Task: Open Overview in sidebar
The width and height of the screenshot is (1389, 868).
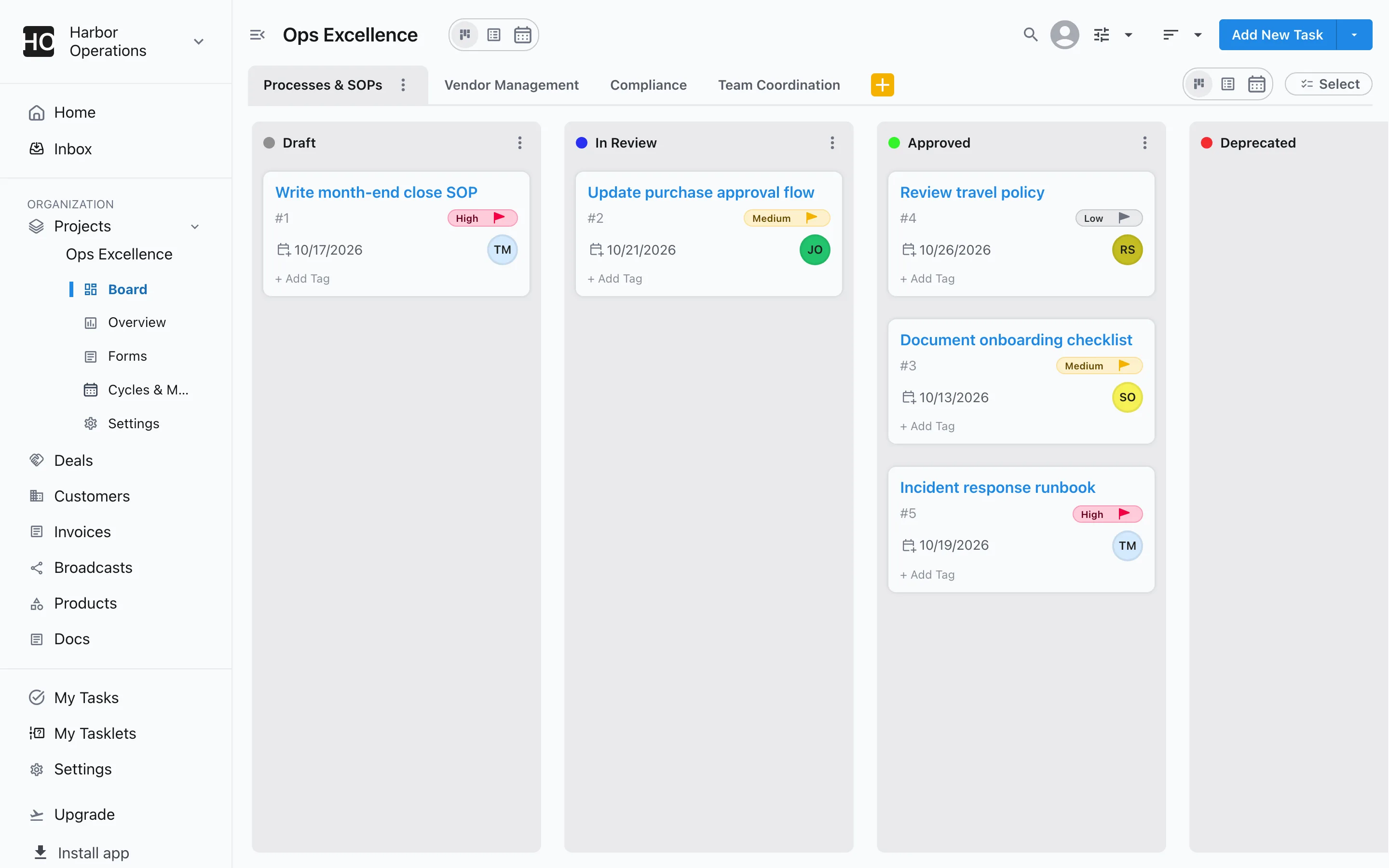Action: point(136,323)
